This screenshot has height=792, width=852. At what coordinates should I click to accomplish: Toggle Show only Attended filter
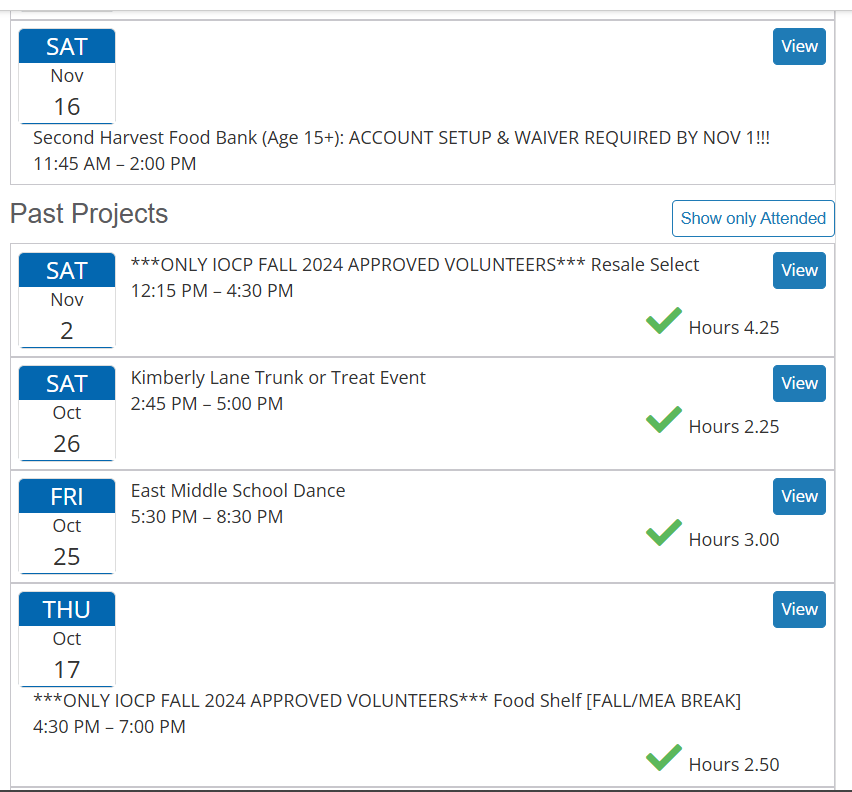click(753, 218)
